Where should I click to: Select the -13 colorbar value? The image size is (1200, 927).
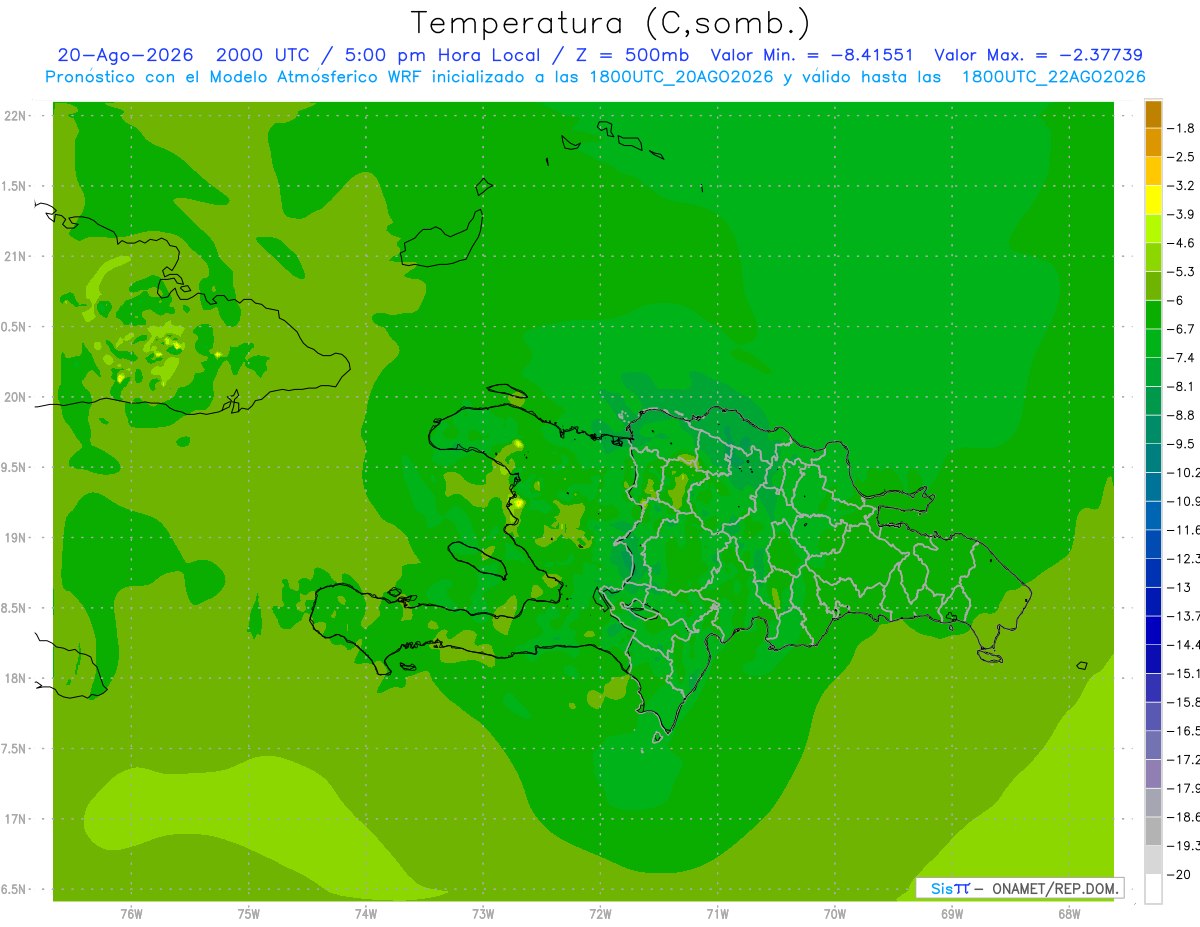(x=1180, y=588)
